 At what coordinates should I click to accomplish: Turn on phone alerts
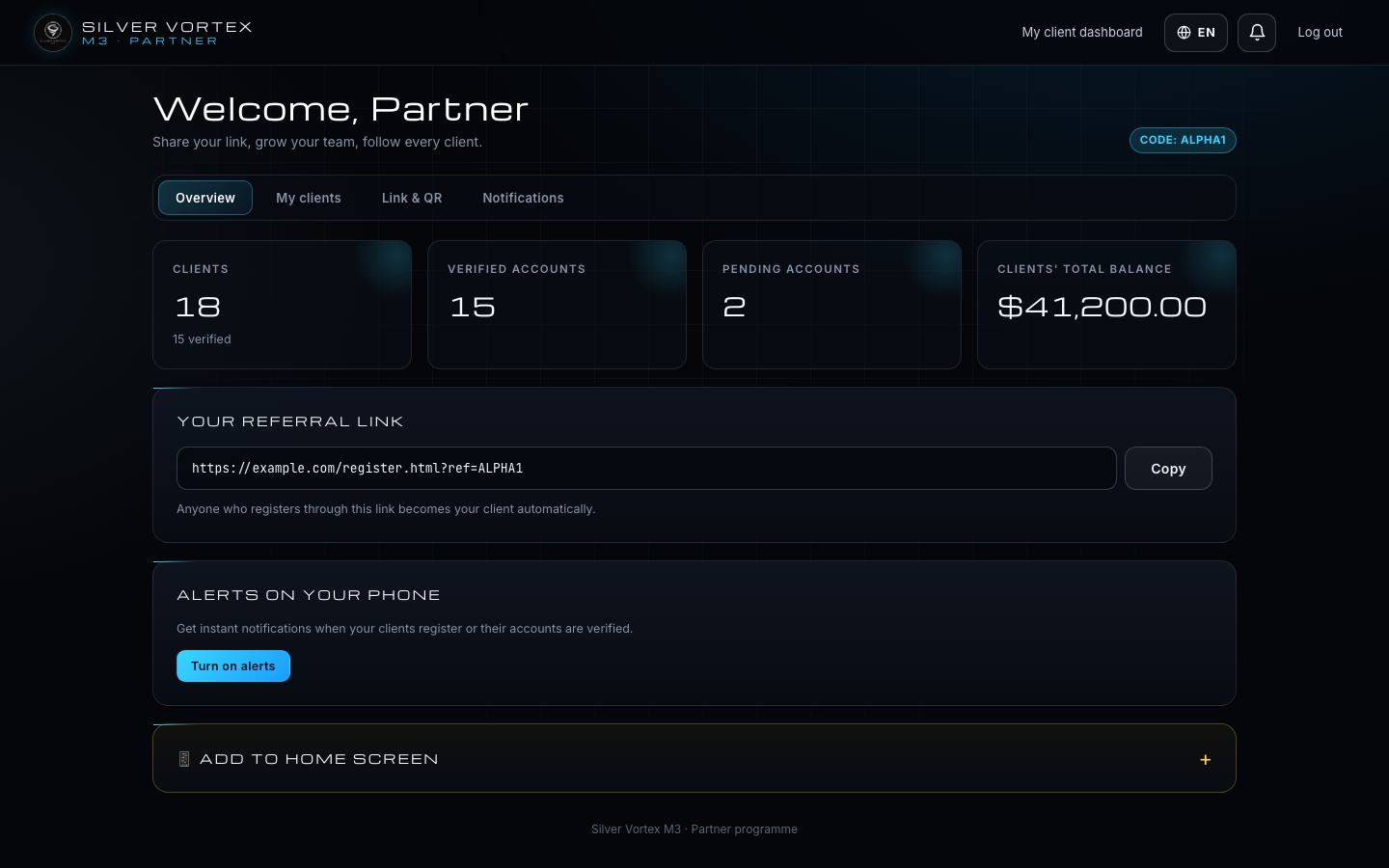coord(233,666)
